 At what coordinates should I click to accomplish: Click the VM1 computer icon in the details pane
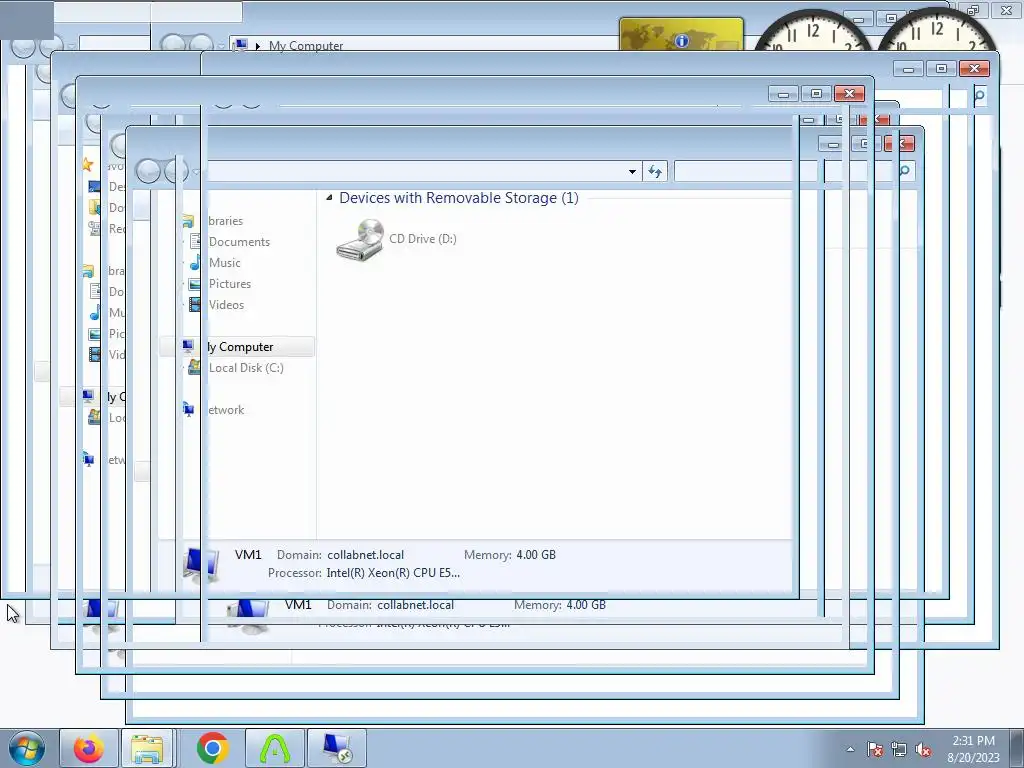click(x=200, y=564)
